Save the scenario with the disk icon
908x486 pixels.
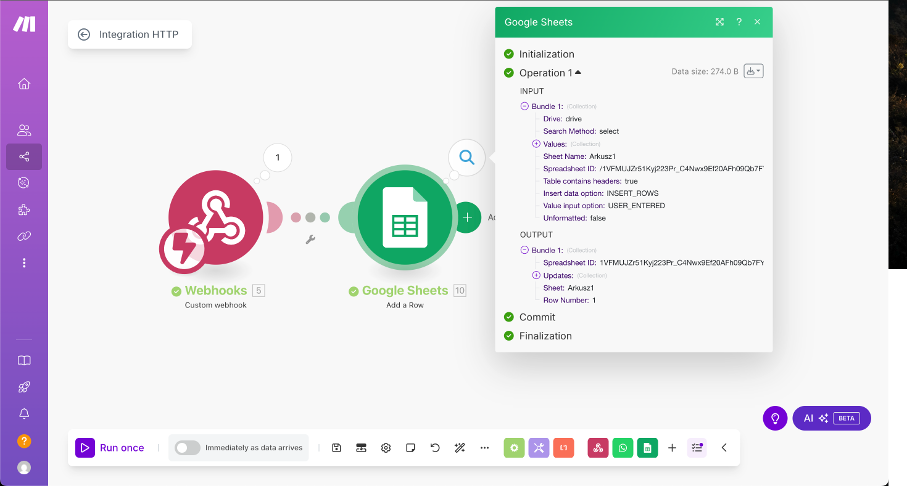(x=336, y=448)
